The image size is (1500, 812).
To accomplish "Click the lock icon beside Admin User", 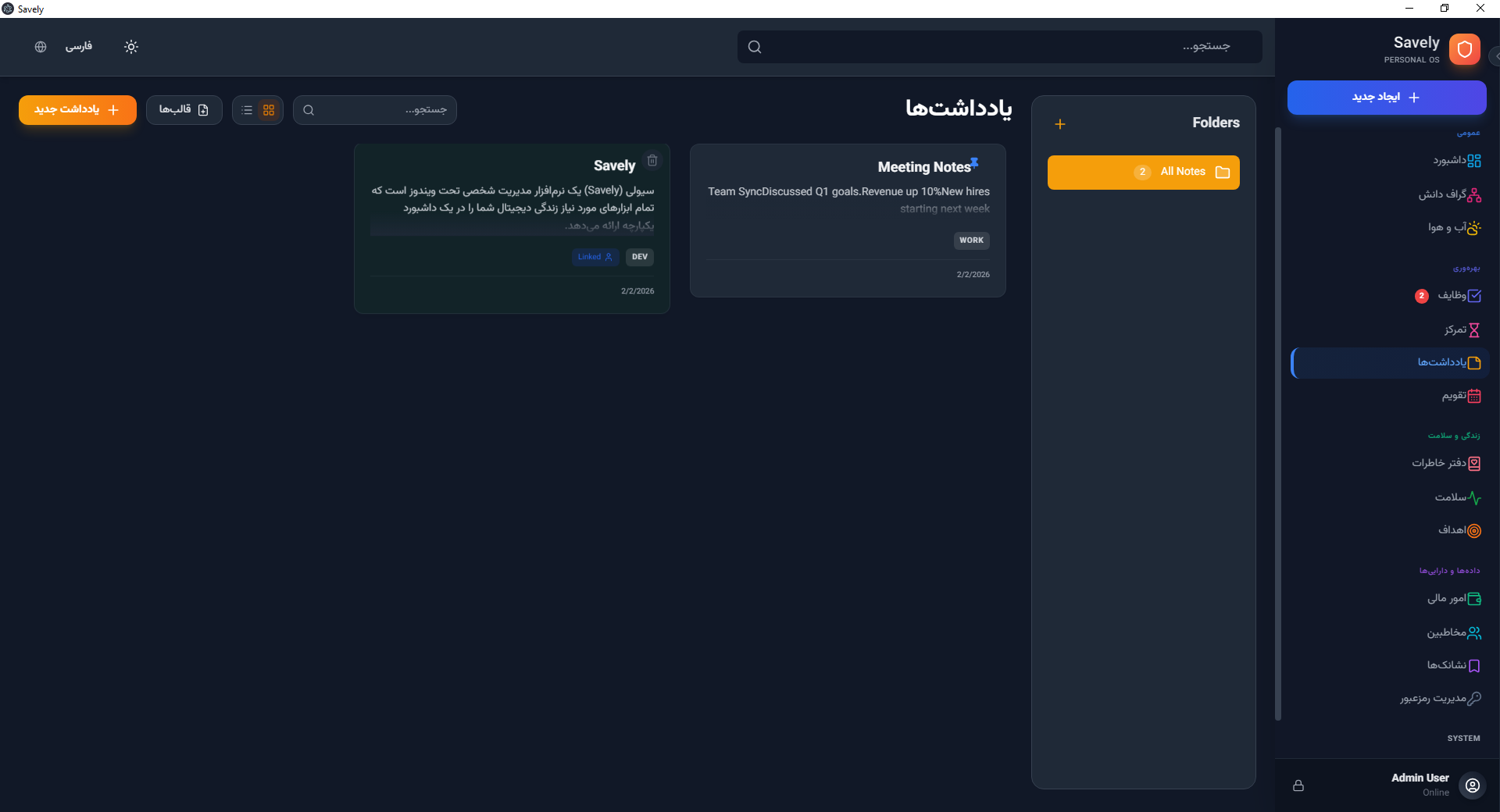I will pyautogui.click(x=1298, y=785).
